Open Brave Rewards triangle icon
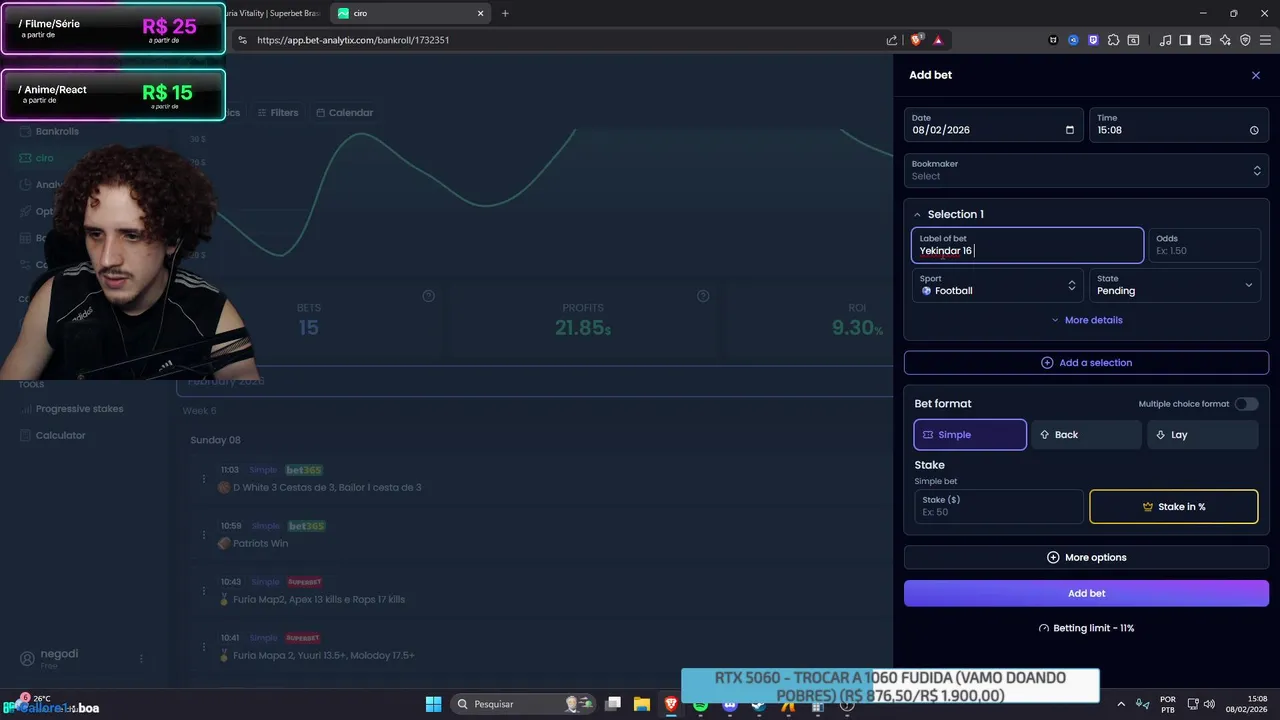1280x720 pixels. tap(938, 40)
